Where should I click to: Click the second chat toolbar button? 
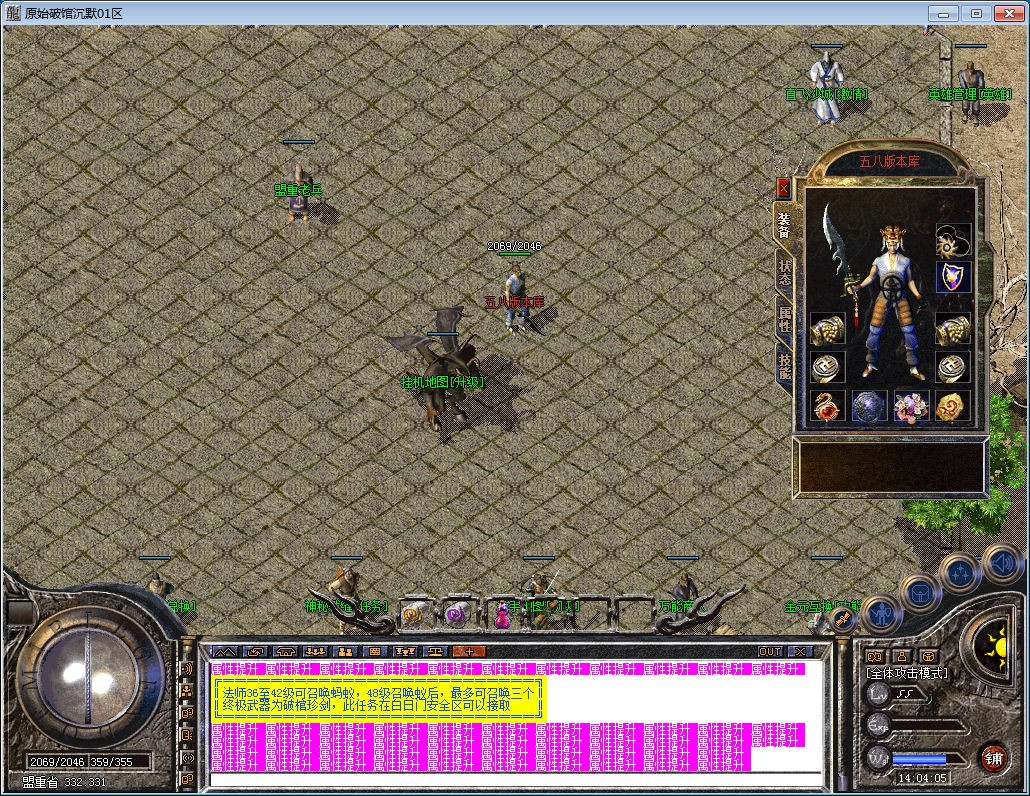coord(255,652)
